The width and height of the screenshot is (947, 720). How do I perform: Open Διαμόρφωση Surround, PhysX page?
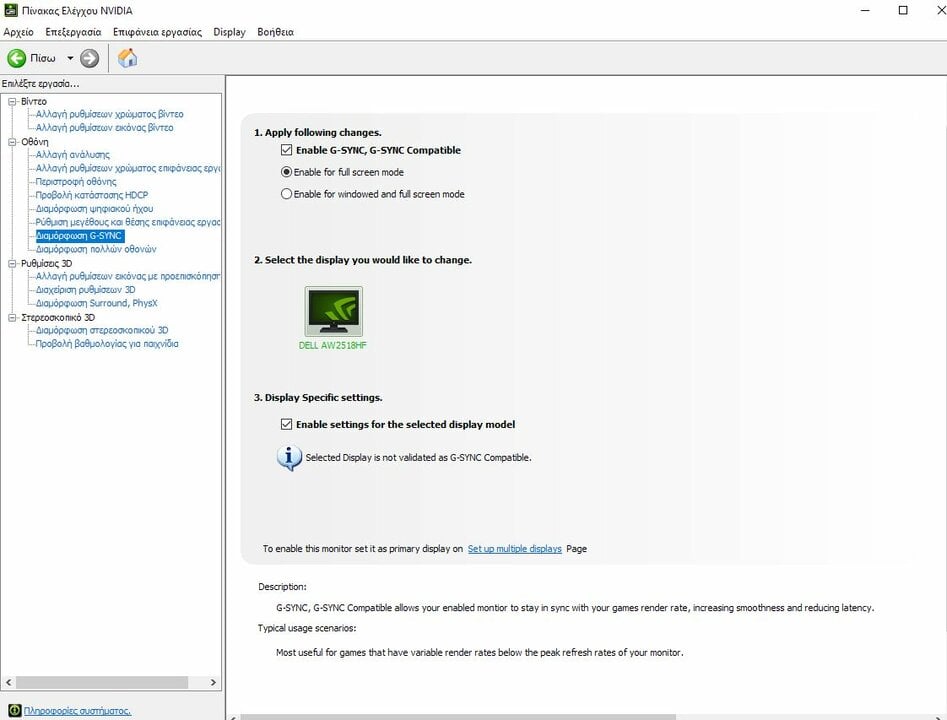[97, 303]
